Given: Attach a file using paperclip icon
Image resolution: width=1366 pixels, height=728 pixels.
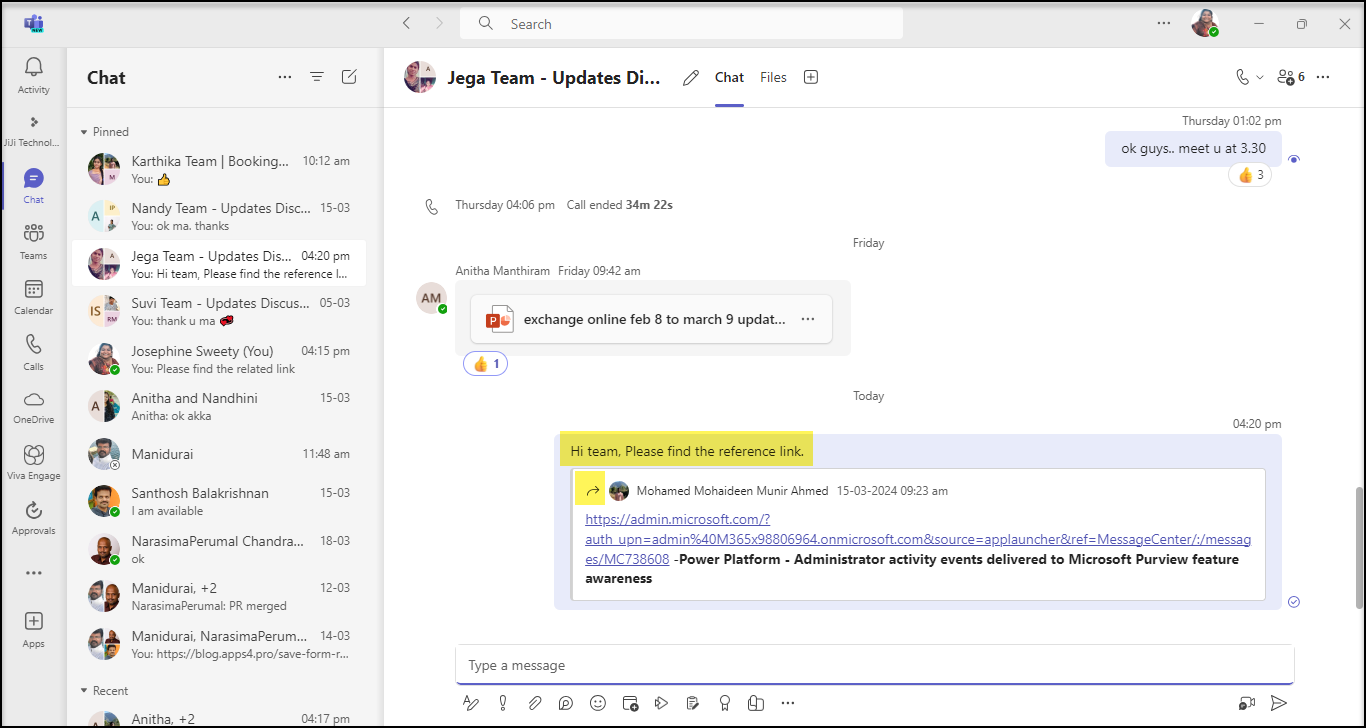Looking at the screenshot, I should click(x=535, y=703).
